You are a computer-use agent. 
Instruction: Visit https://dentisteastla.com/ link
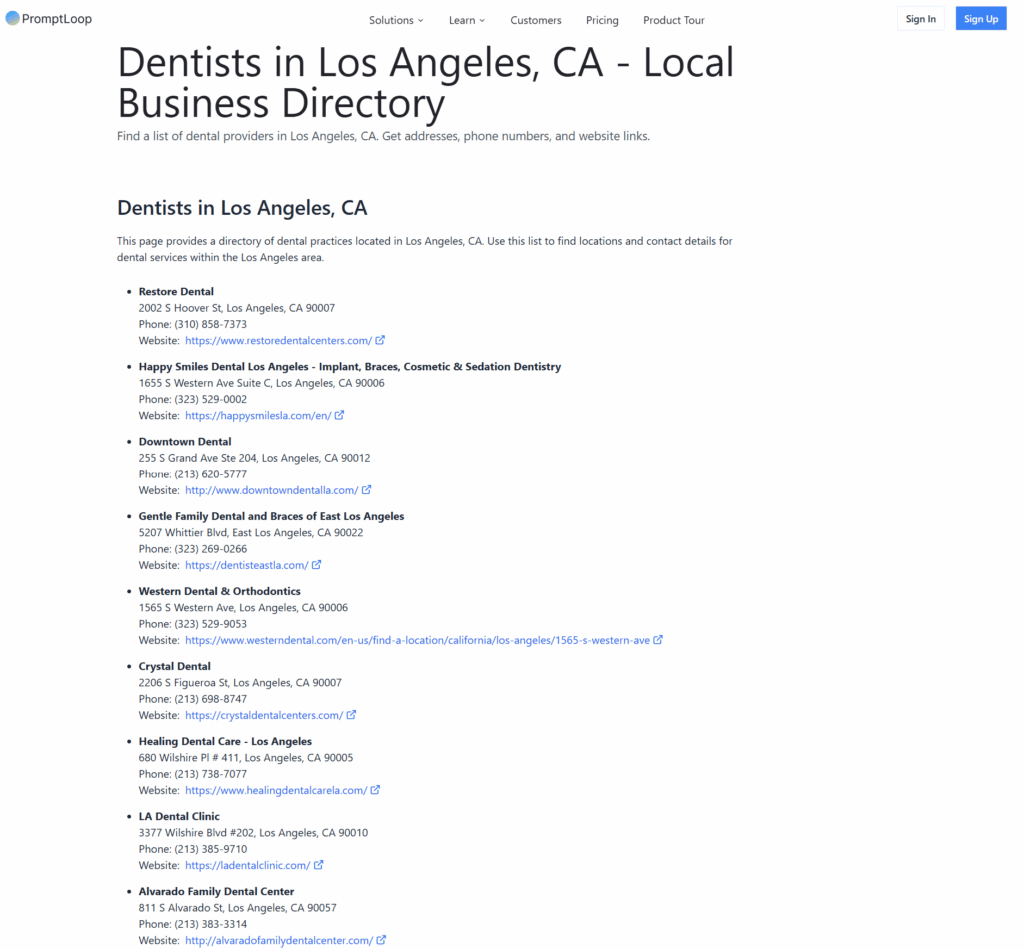247,565
